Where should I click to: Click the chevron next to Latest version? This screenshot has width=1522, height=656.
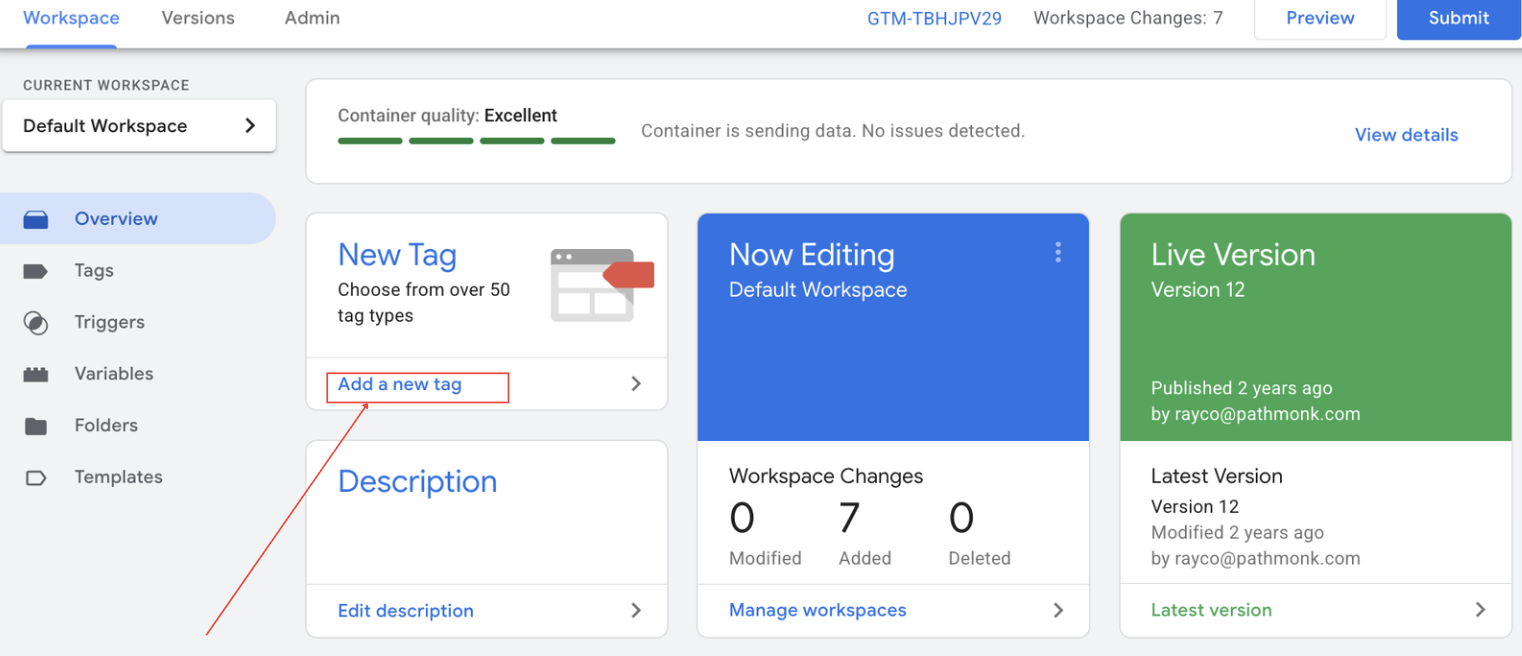pyautogui.click(x=1480, y=610)
